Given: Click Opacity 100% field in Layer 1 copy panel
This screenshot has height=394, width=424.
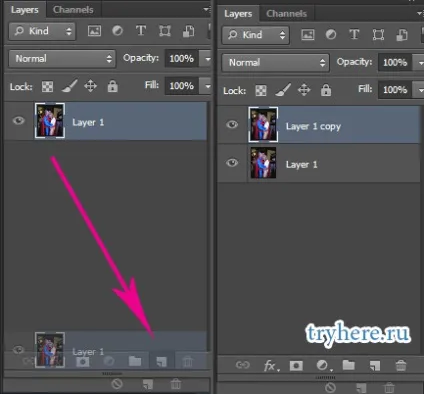Looking at the screenshot, I should (395, 63).
